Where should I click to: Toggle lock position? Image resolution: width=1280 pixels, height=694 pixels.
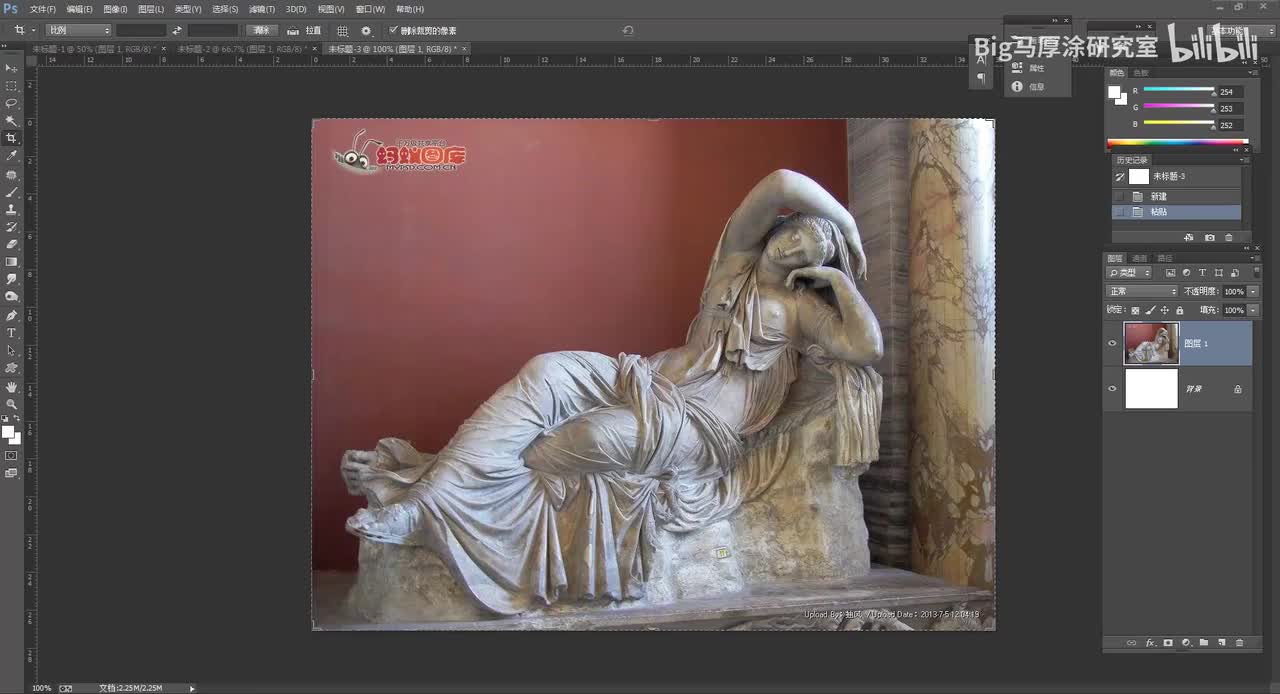coord(1165,310)
